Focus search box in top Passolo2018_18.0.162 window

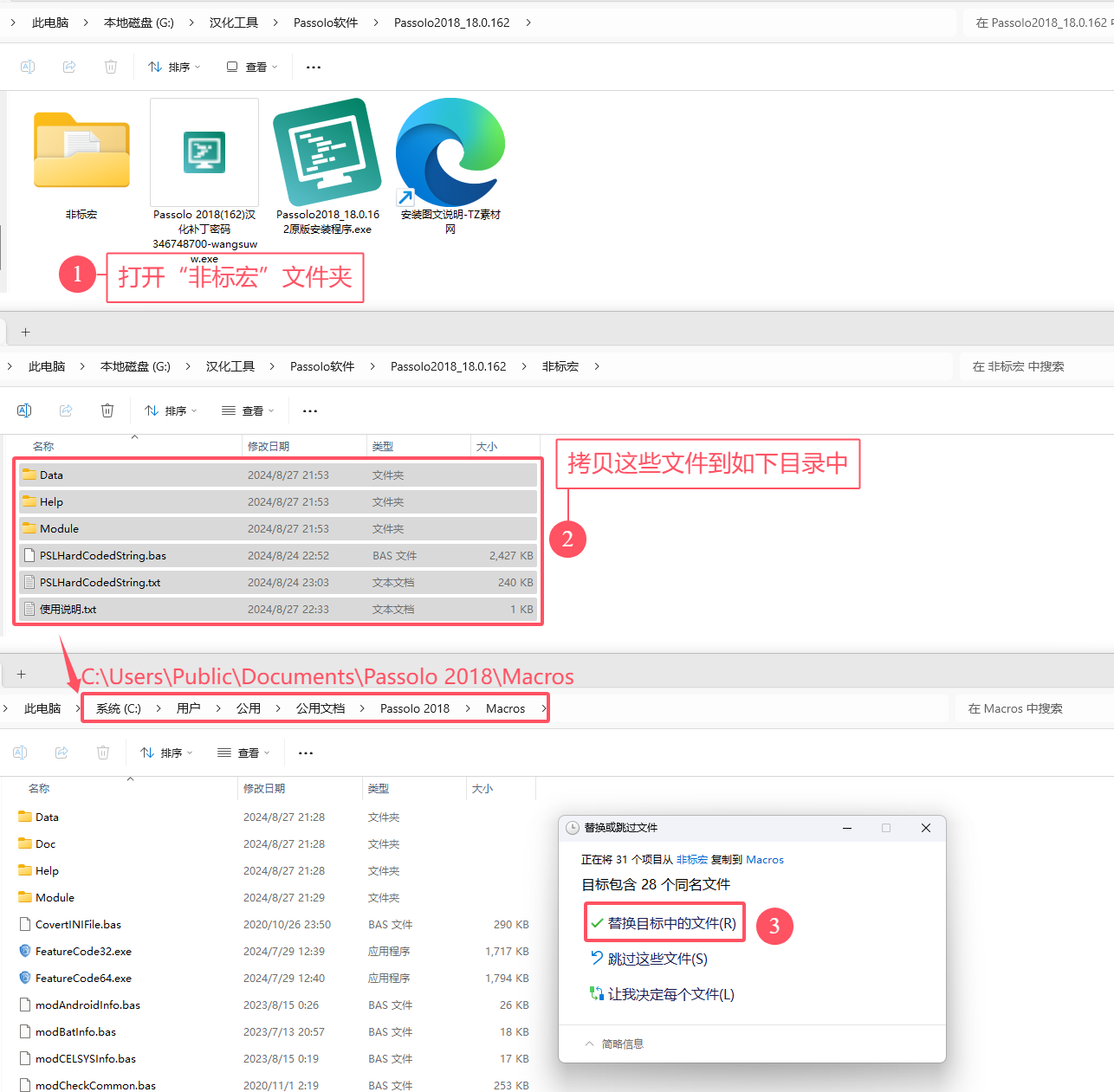pos(1038,23)
